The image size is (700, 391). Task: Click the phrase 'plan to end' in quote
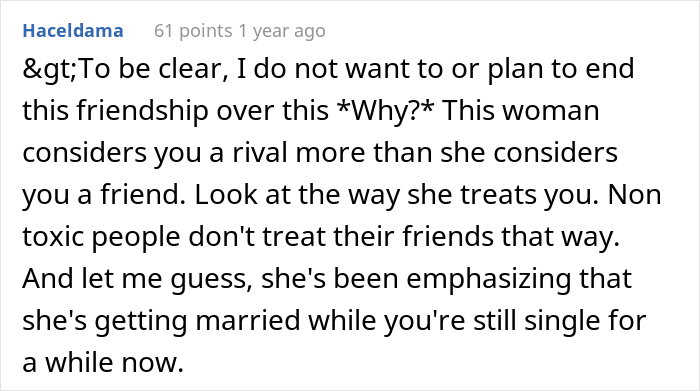(x=561, y=70)
